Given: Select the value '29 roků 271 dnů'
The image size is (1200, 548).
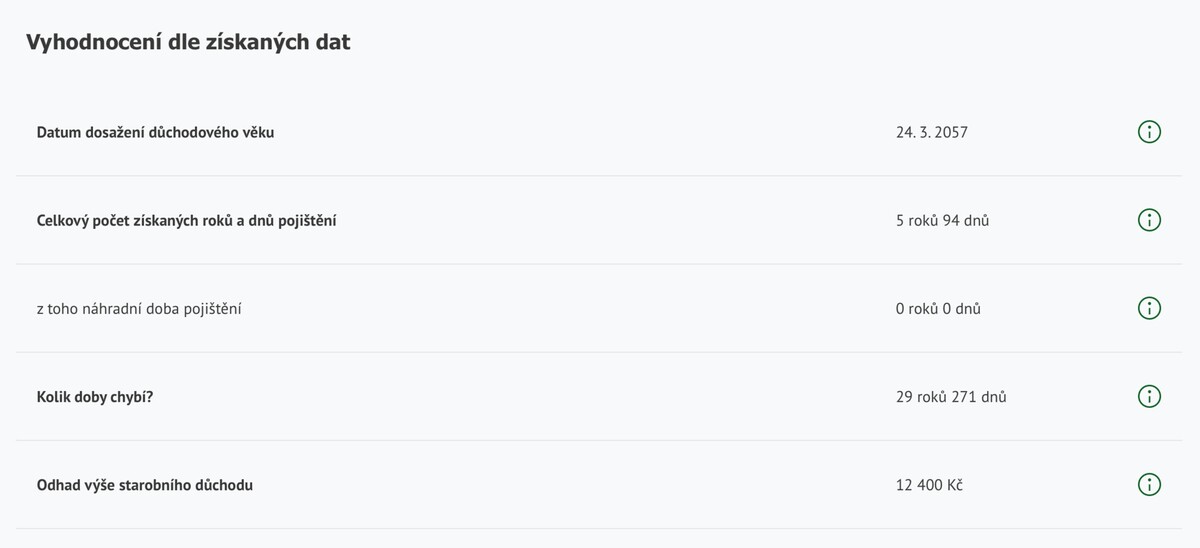Looking at the screenshot, I should point(951,396).
